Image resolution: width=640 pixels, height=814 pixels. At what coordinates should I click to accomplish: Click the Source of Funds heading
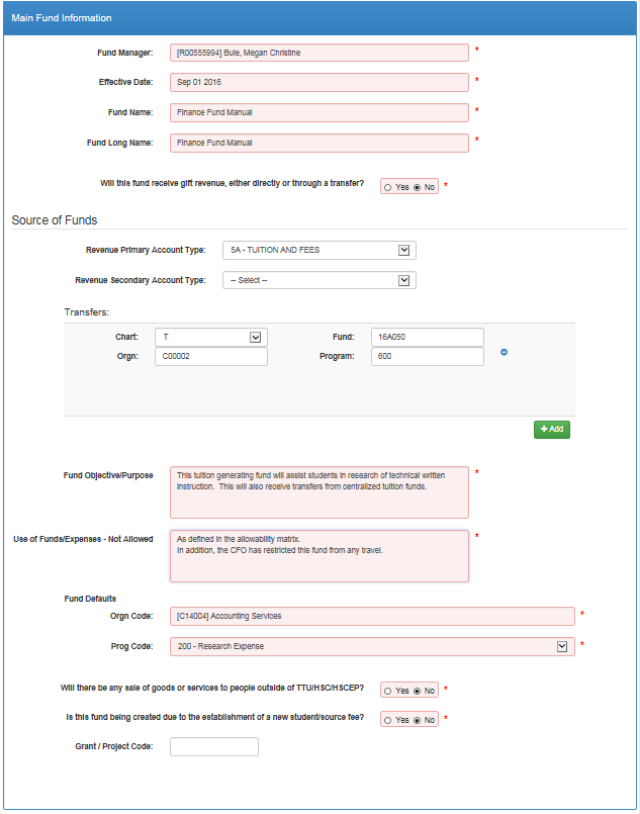tap(54, 220)
